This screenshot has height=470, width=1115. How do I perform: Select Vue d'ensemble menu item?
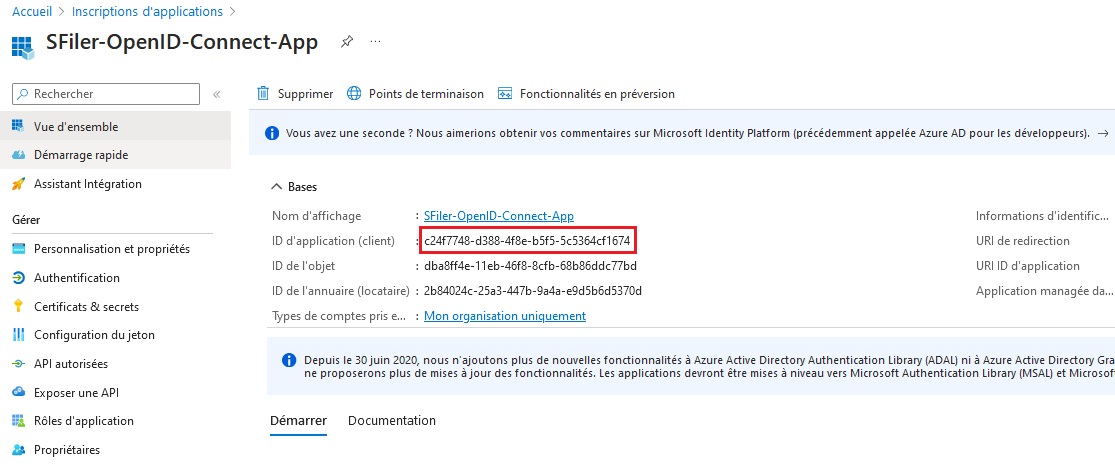(115, 126)
